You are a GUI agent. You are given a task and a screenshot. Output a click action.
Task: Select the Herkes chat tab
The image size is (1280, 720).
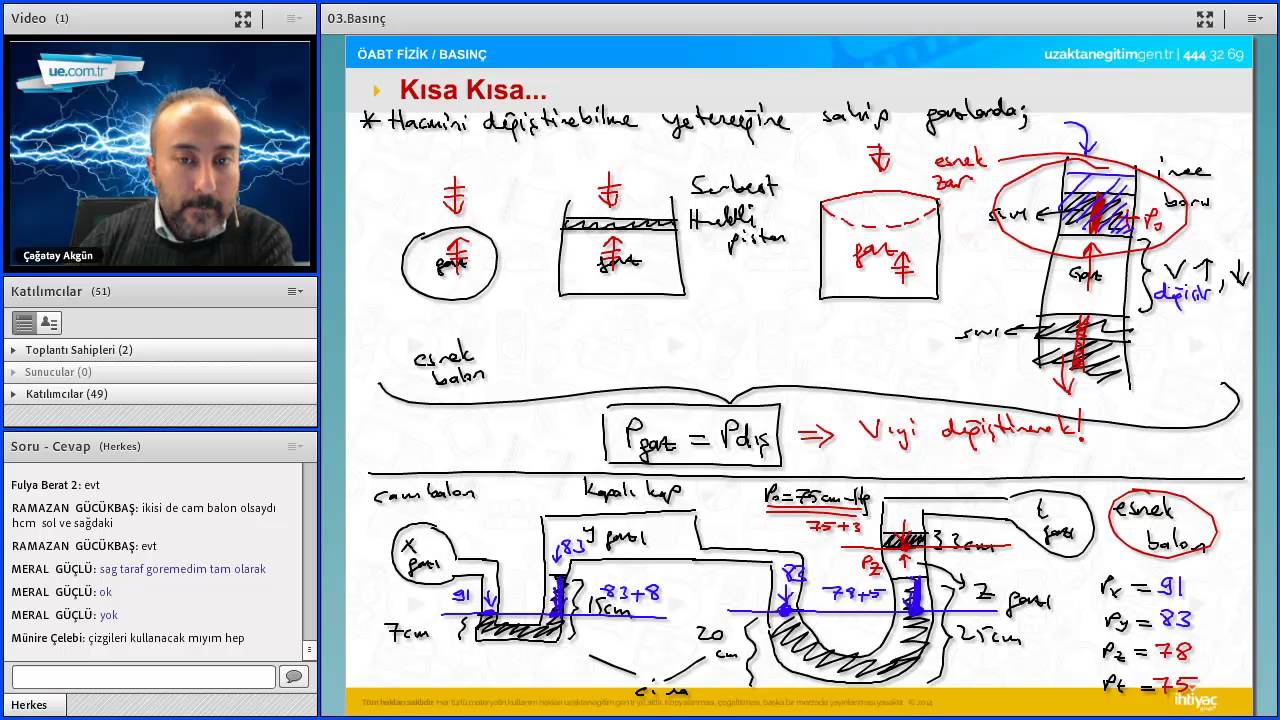tap(29, 705)
